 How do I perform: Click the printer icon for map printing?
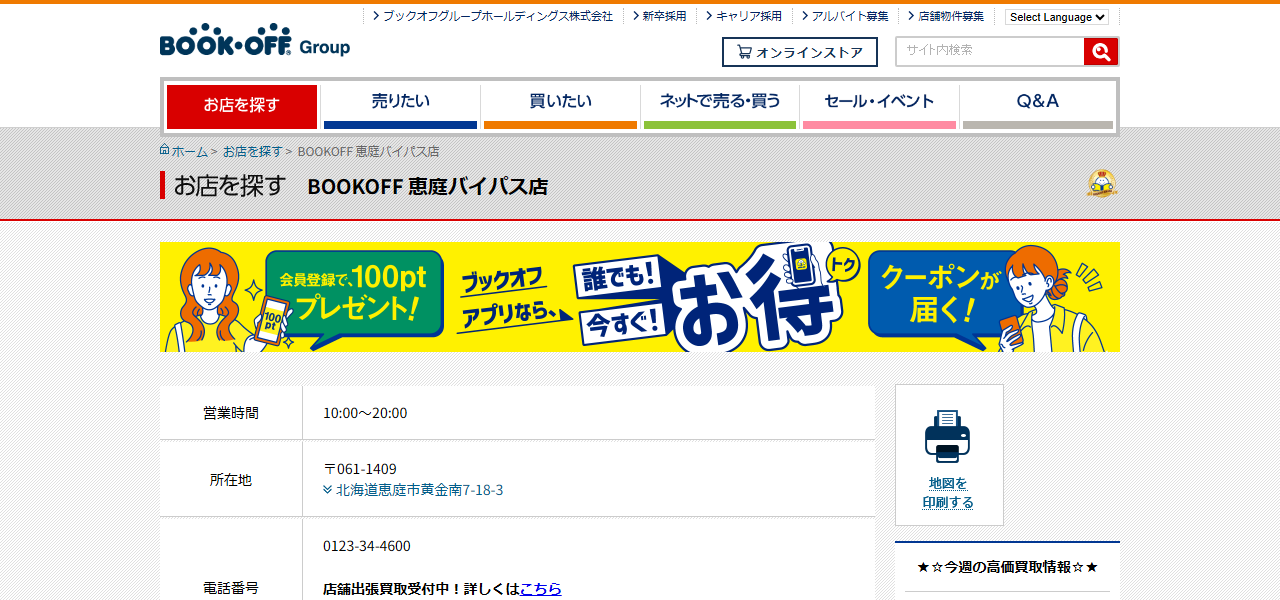tap(948, 436)
